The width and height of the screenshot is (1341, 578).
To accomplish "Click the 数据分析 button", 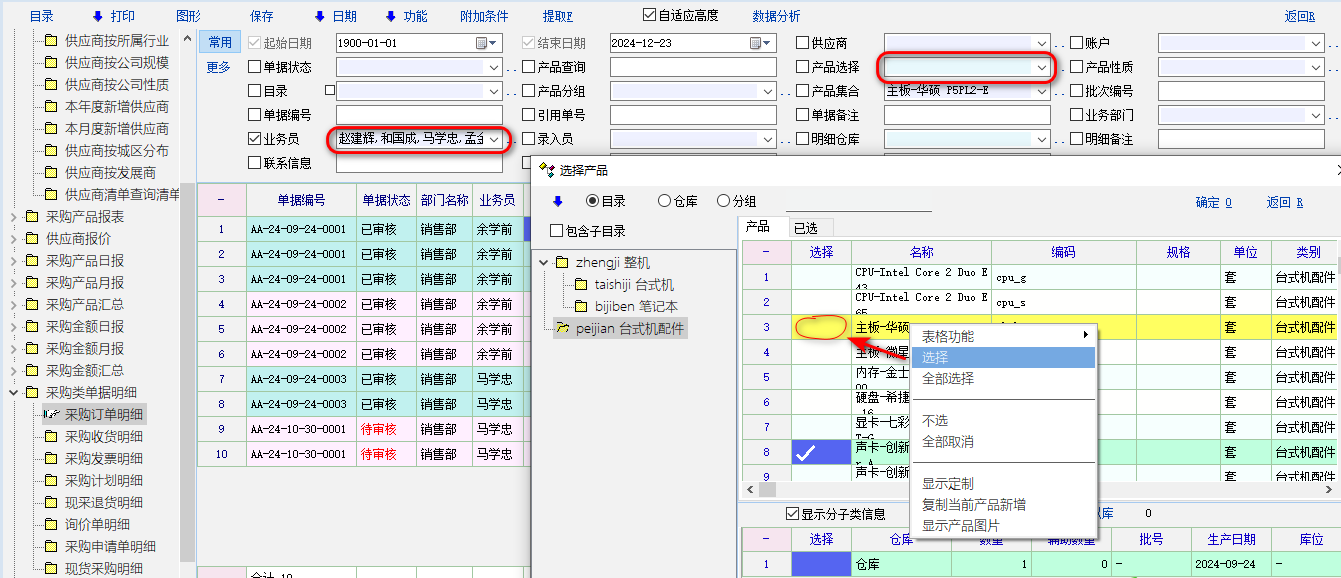I will 776,16.
